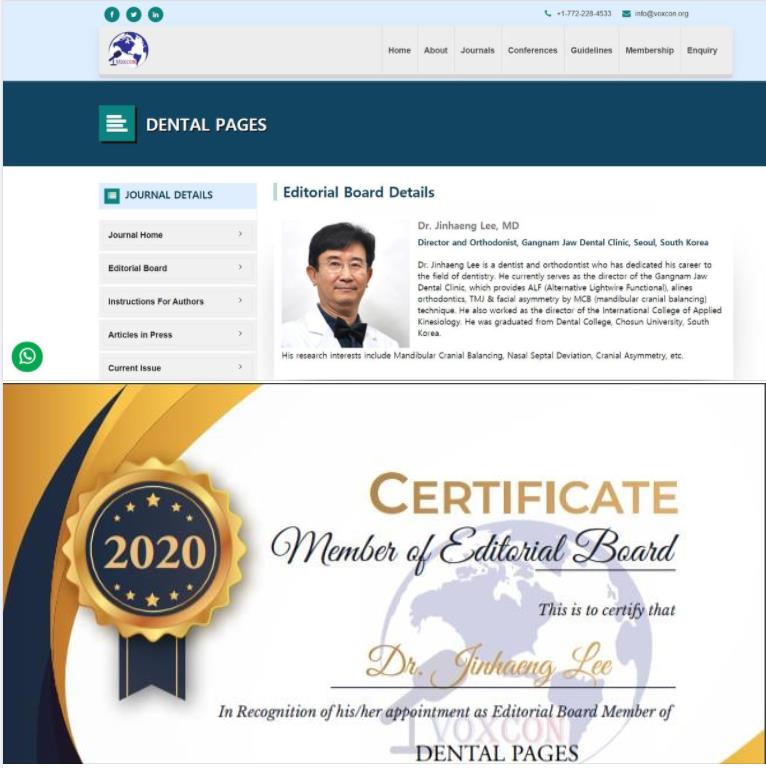
Task: Open Journal Home in sidebar
Action: click(x=177, y=235)
